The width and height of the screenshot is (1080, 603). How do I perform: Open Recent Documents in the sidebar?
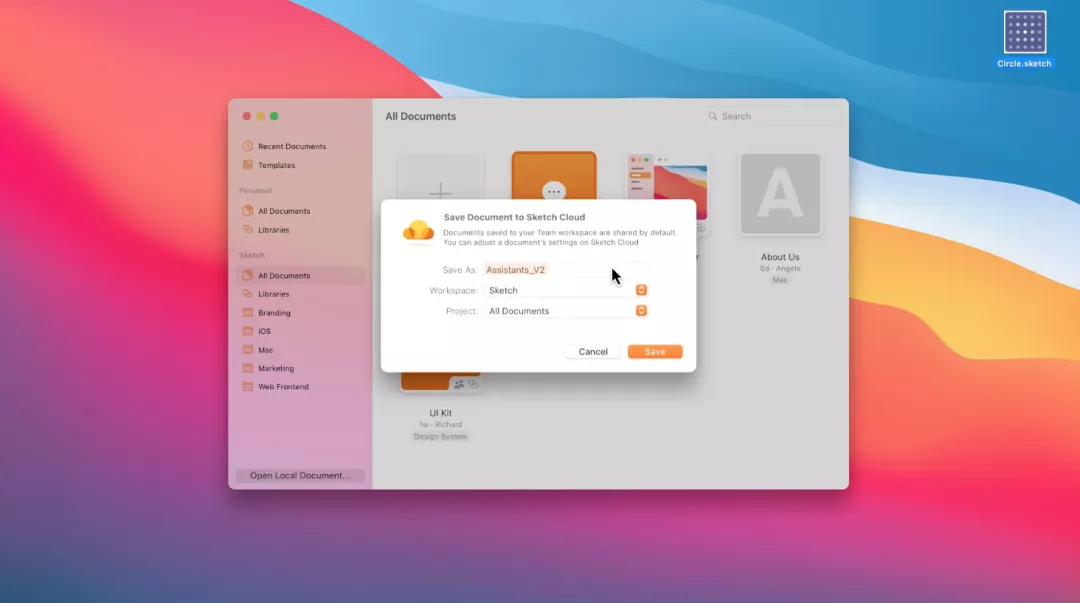point(291,147)
